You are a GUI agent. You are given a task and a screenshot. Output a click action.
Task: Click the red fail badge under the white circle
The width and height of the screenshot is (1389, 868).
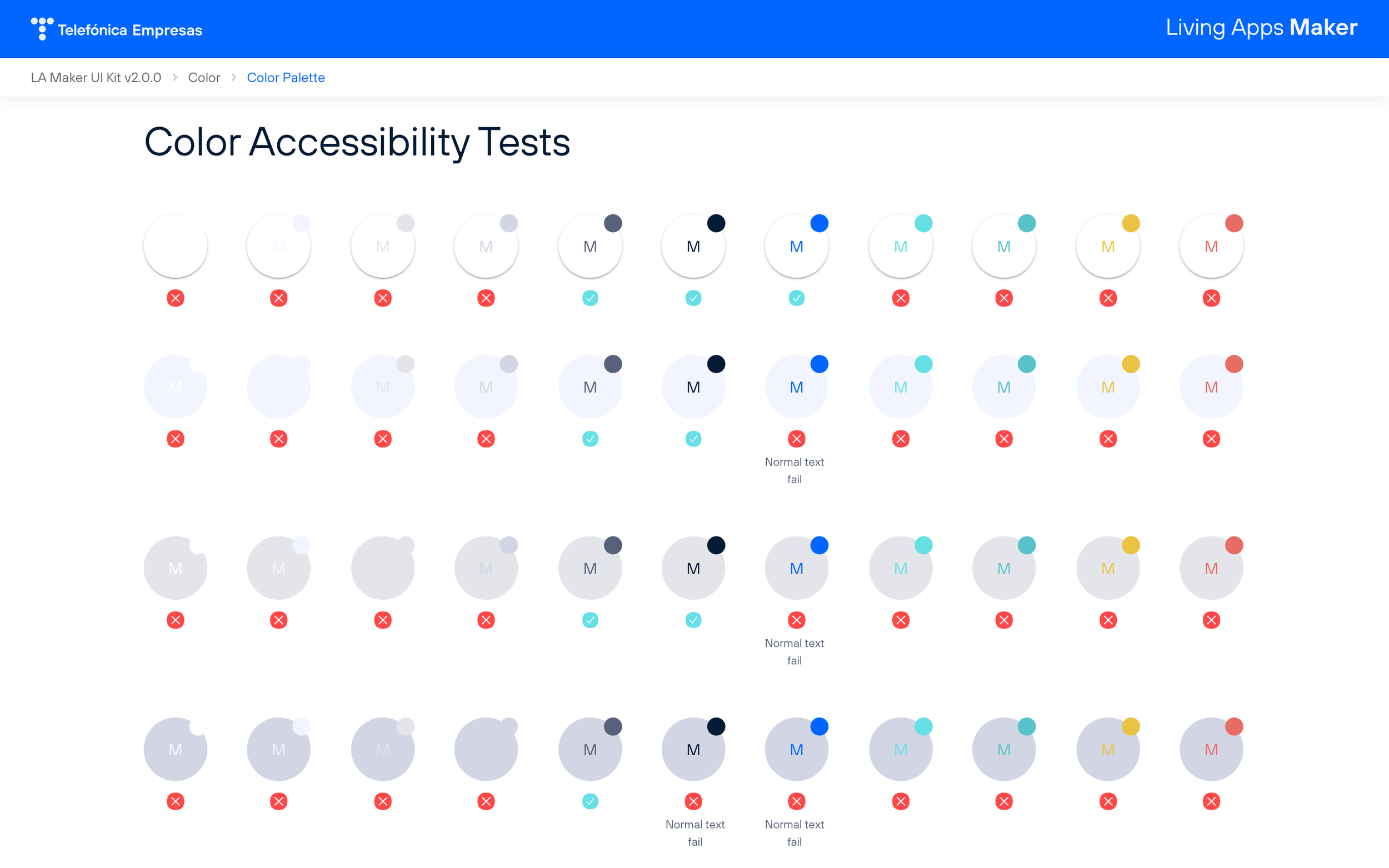click(175, 298)
